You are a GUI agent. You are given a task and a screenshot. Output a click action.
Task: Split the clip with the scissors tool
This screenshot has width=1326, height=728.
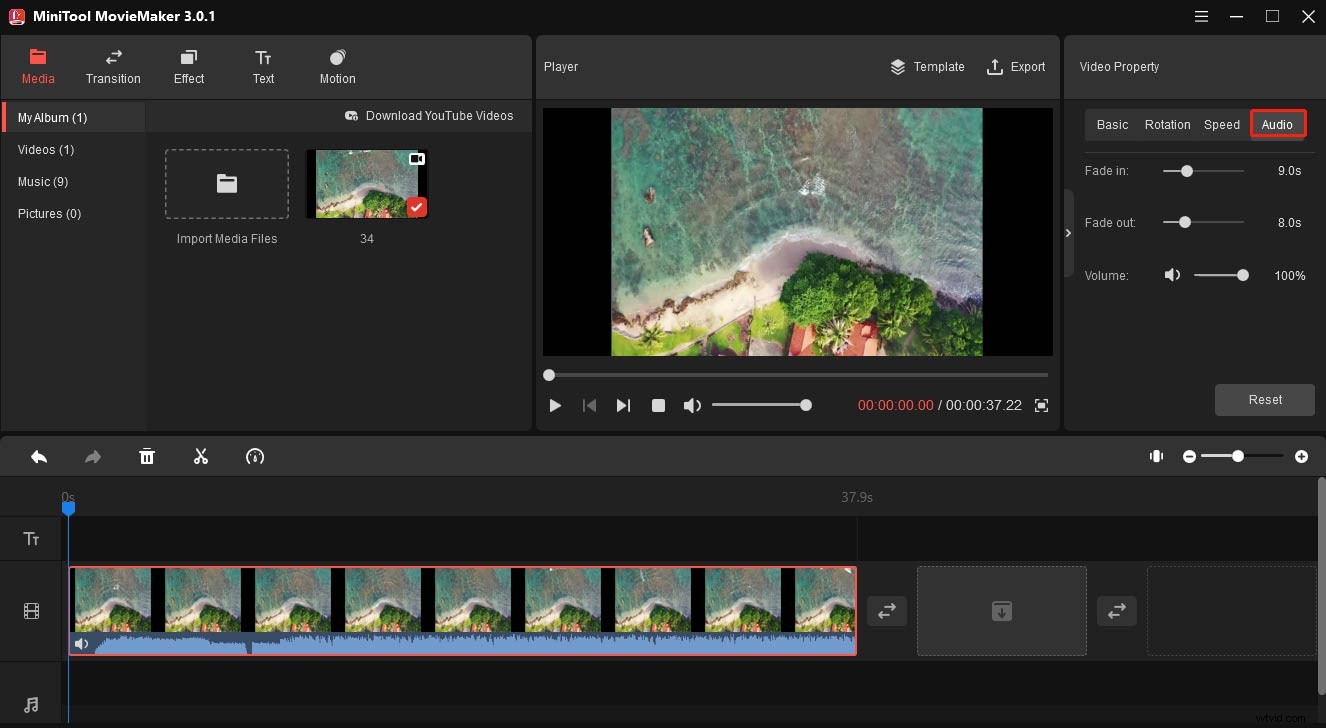(x=200, y=456)
